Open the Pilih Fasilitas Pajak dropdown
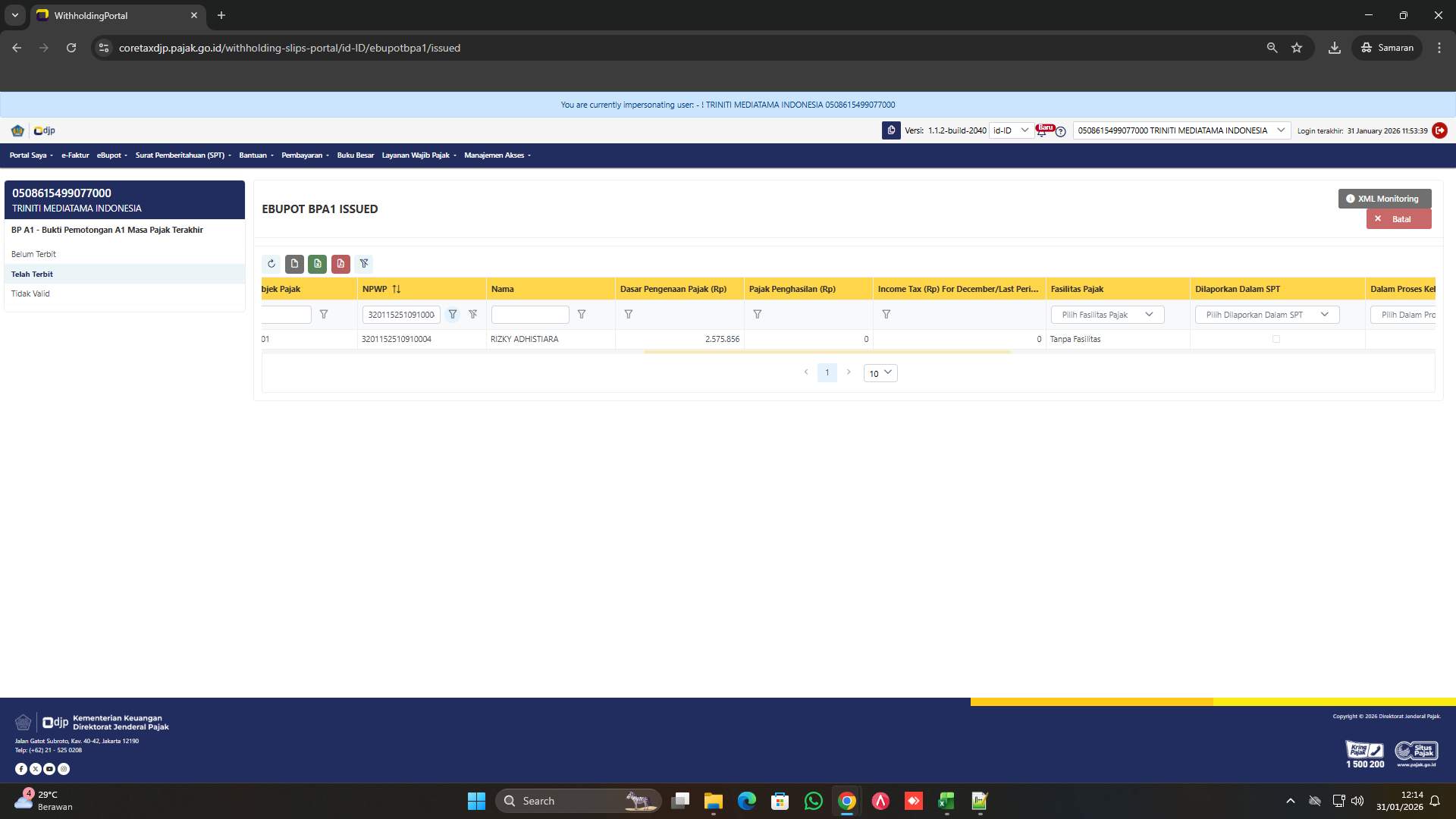 1106,314
